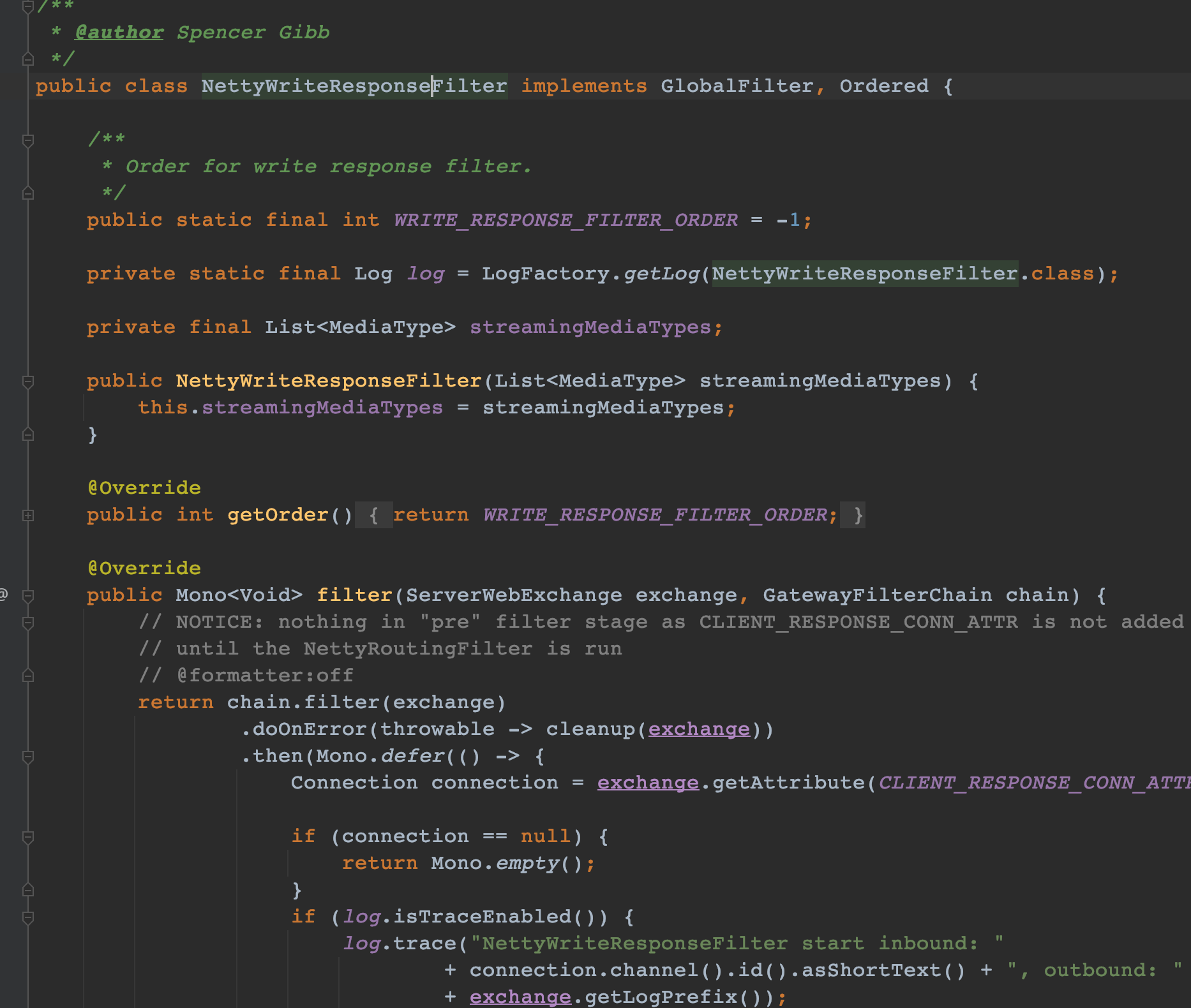Click the "NettyWriteResponseFilter start inbound: " string literal
The image size is (1191, 1008).
[x=737, y=944]
